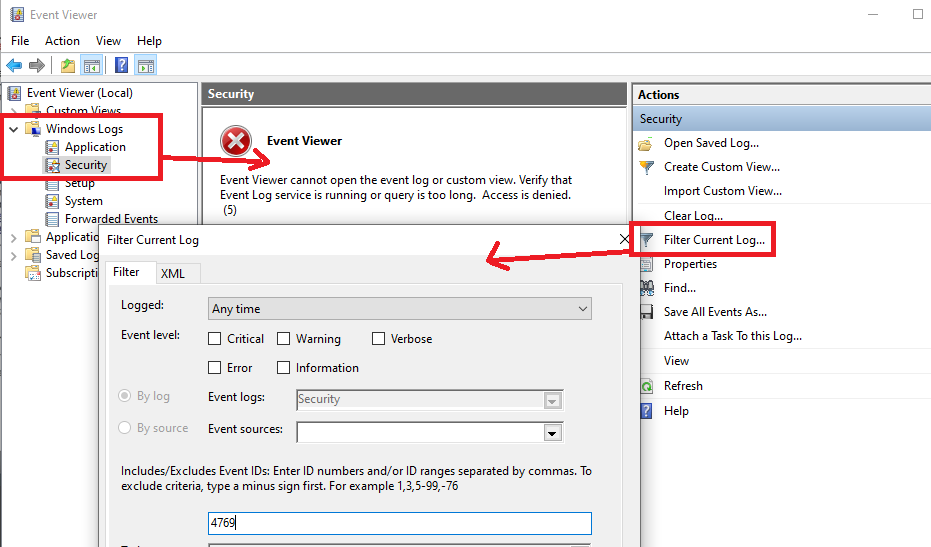Screen dimensions: 931x547
Task: Check the Error event level box
Action: coord(214,368)
